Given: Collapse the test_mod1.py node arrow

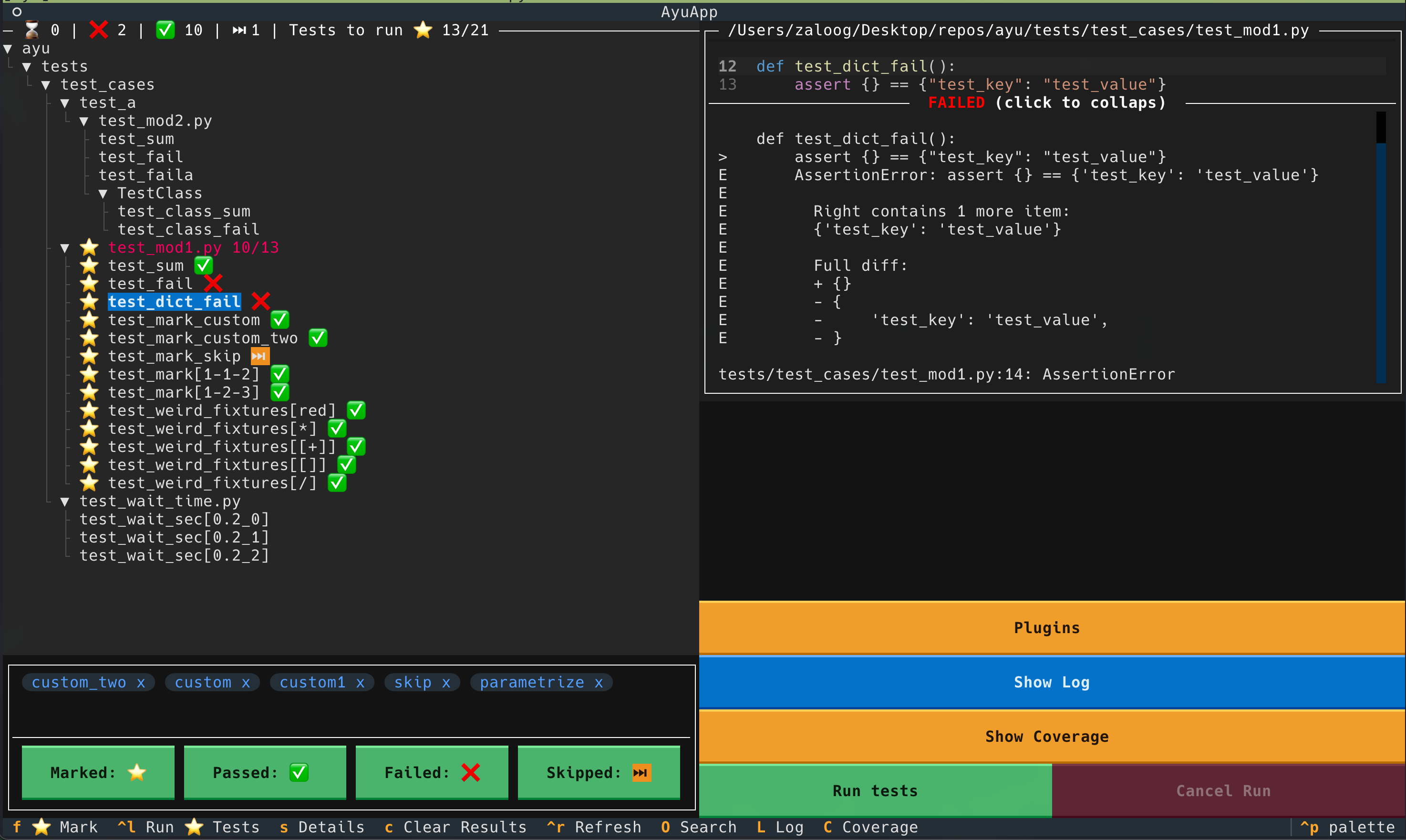Looking at the screenshot, I should (64, 248).
